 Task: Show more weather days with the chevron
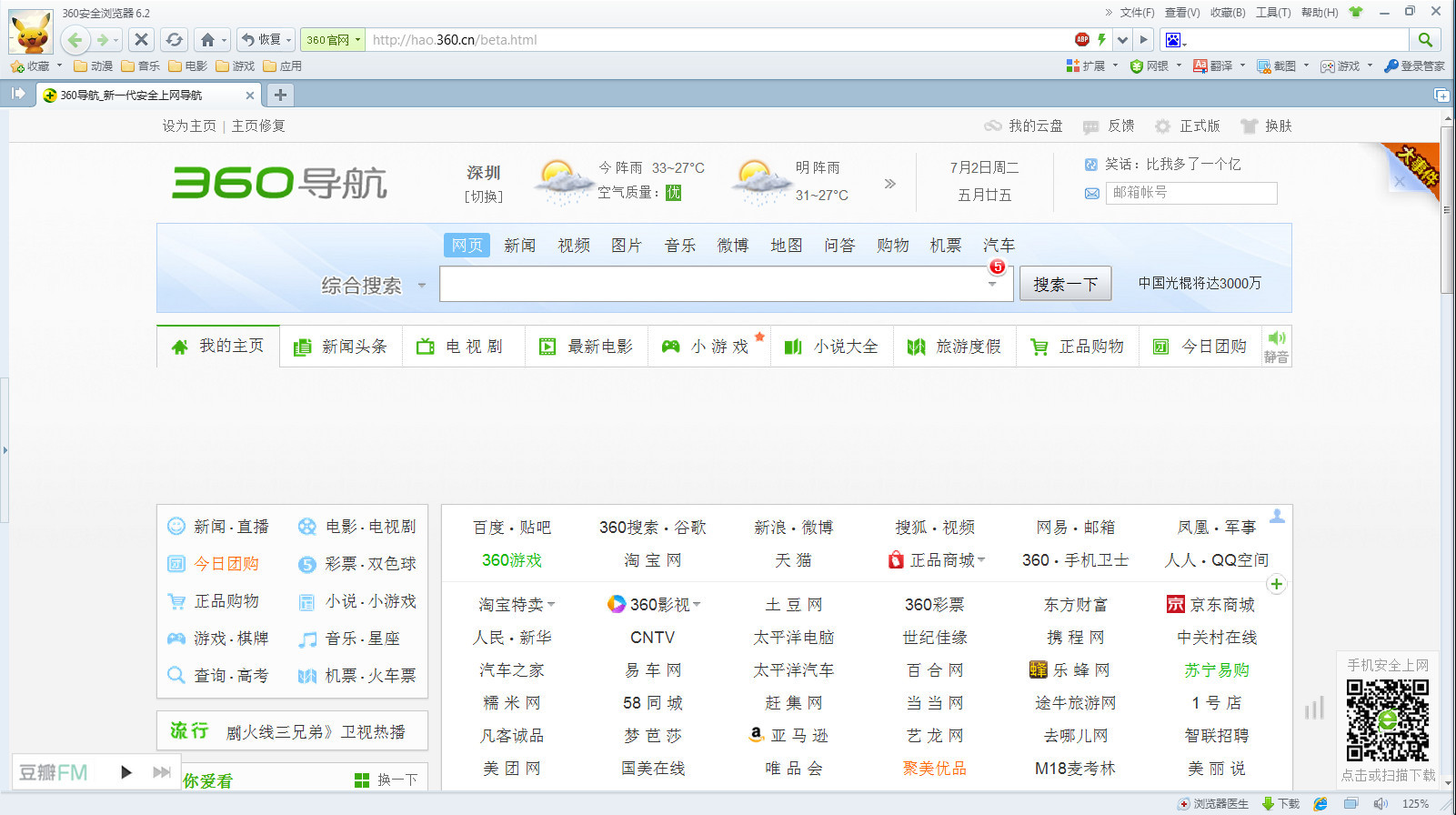pos(890,183)
